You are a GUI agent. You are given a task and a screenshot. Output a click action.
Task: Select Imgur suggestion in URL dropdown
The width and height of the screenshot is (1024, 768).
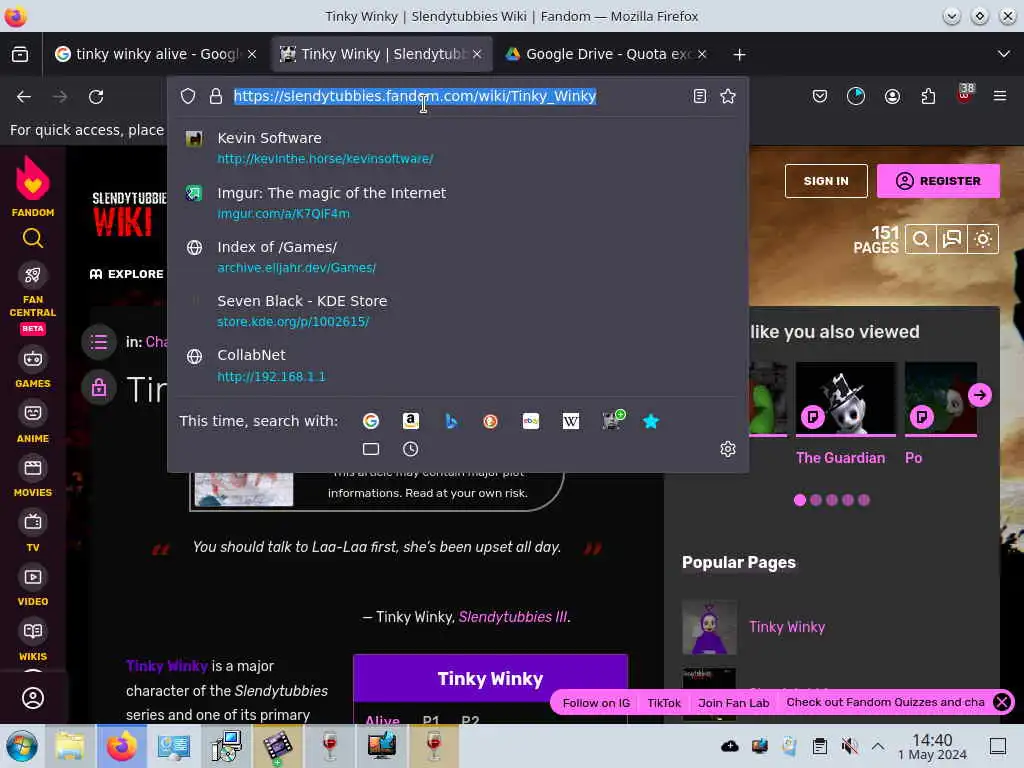[457, 202]
